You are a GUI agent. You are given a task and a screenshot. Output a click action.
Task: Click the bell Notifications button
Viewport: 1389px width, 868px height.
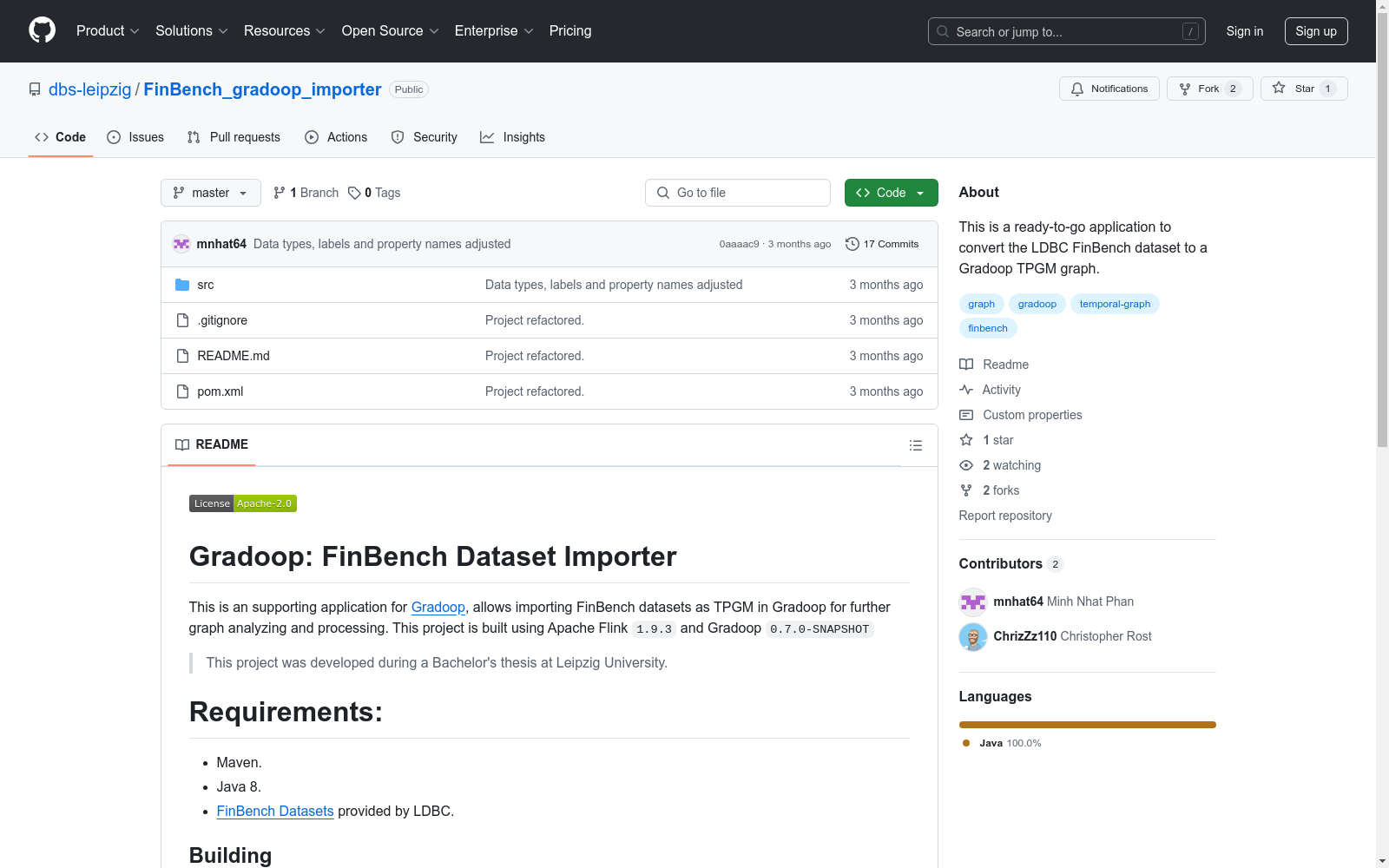coord(1109,89)
